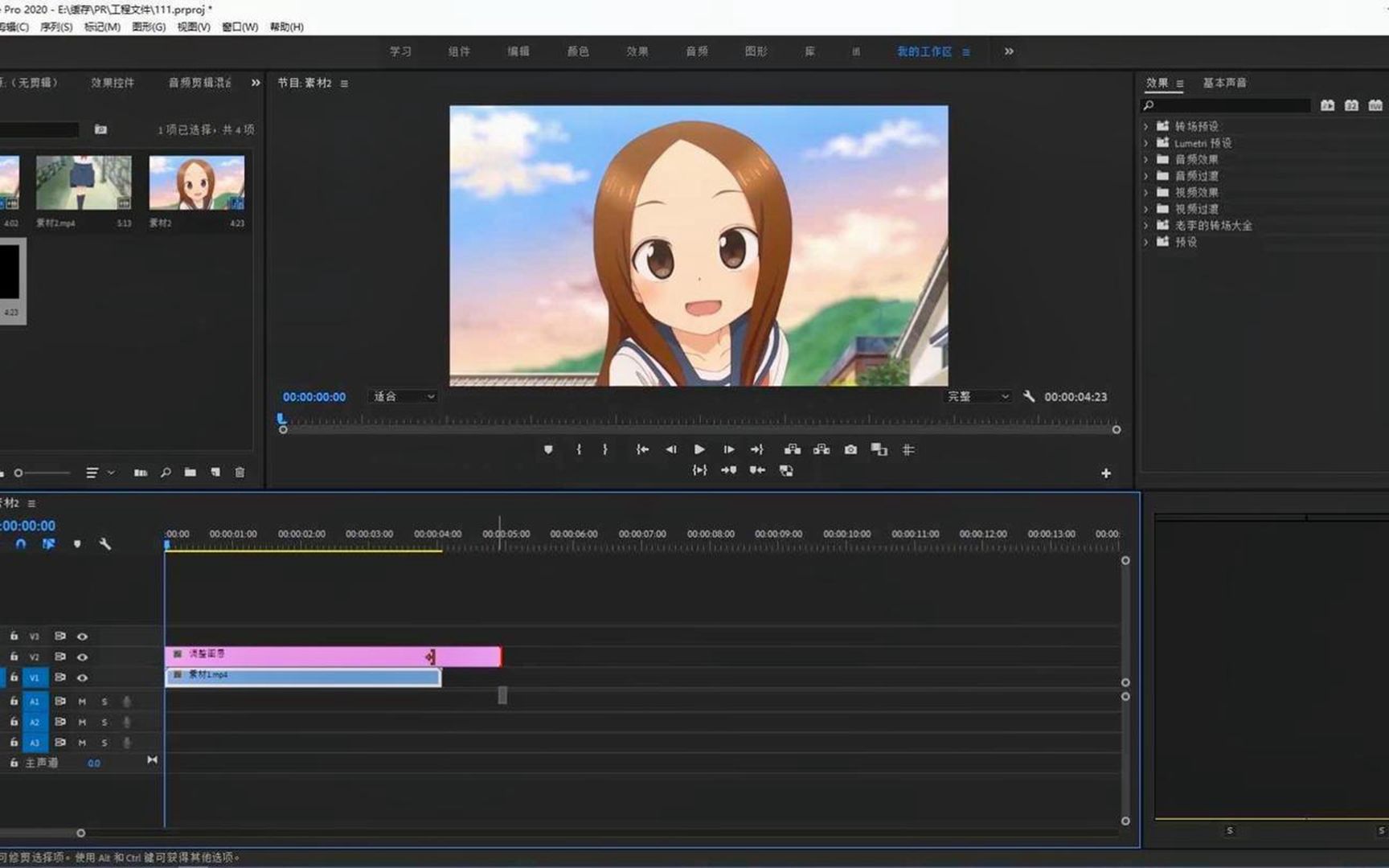The width and height of the screenshot is (1389, 868).
Task: Click the Program monitor timecode 00:00:00:00
Action: pyautogui.click(x=314, y=397)
